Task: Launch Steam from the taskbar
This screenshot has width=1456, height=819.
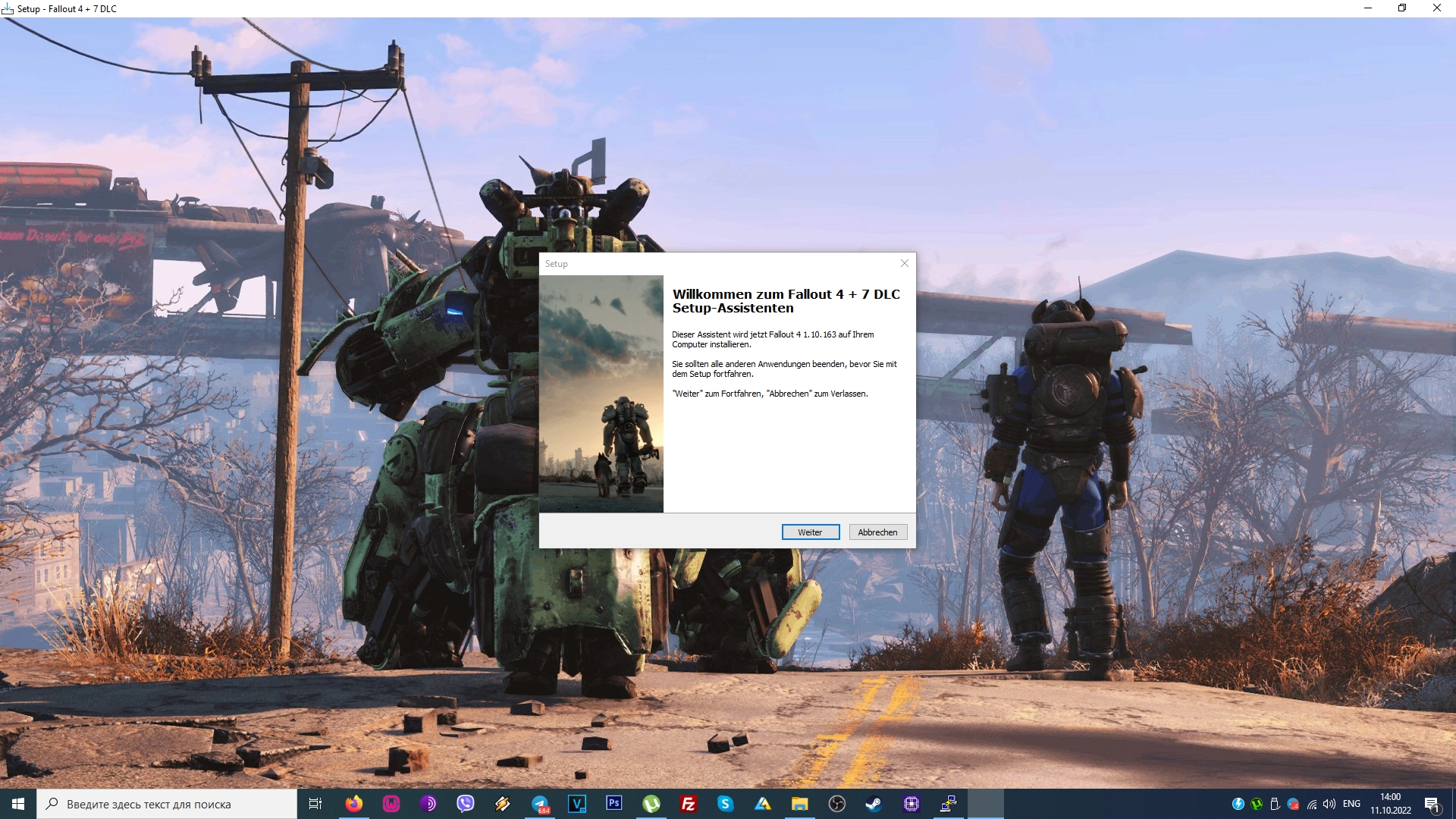Action: click(x=874, y=804)
